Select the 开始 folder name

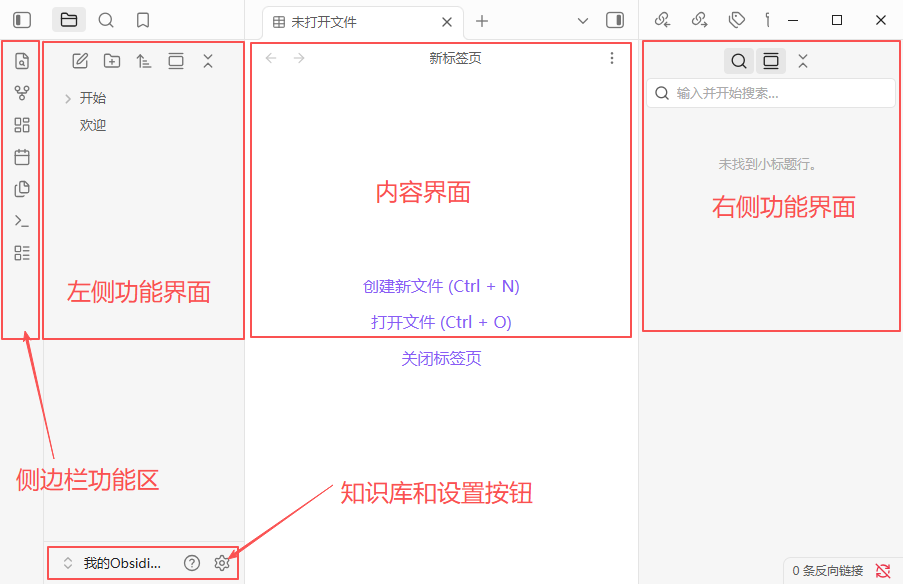[x=93, y=98]
